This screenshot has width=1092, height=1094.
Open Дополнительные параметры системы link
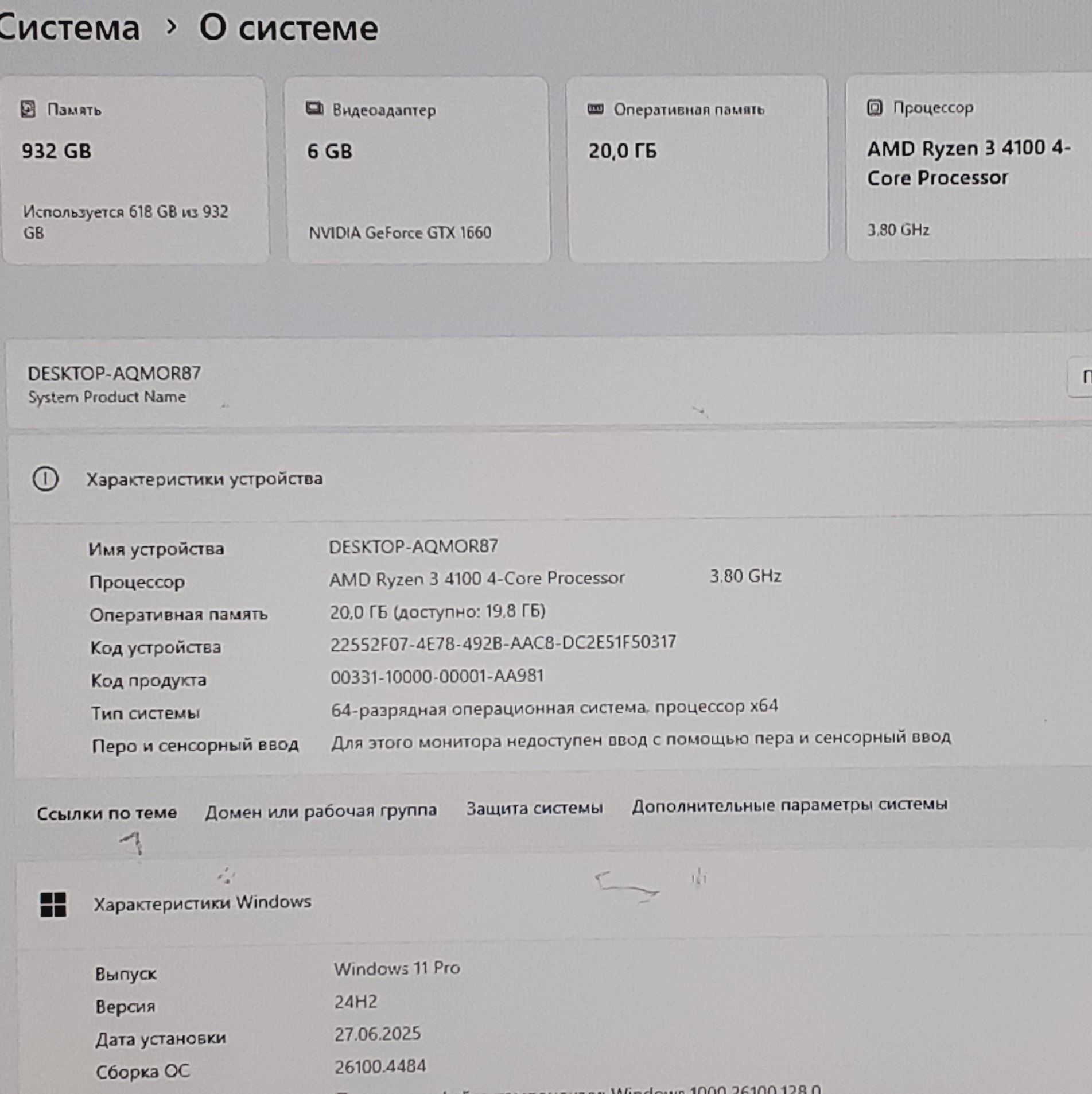(790, 805)
